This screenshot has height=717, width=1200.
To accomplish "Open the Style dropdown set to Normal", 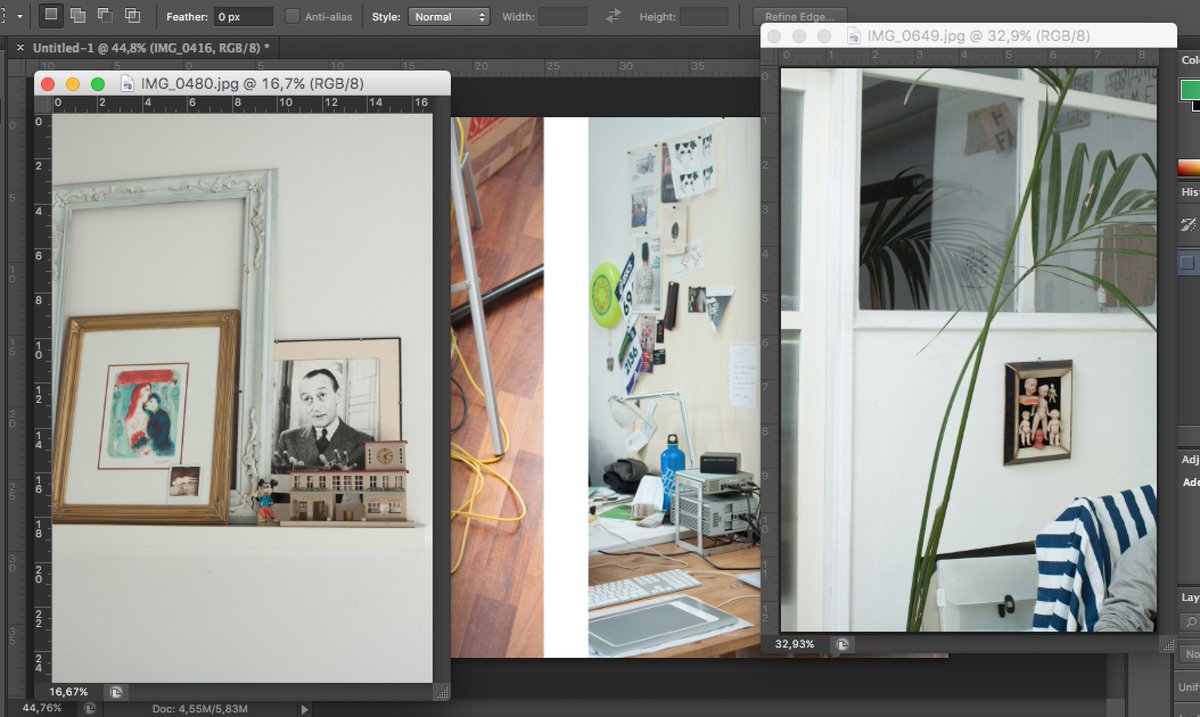I will pos(449,16).
